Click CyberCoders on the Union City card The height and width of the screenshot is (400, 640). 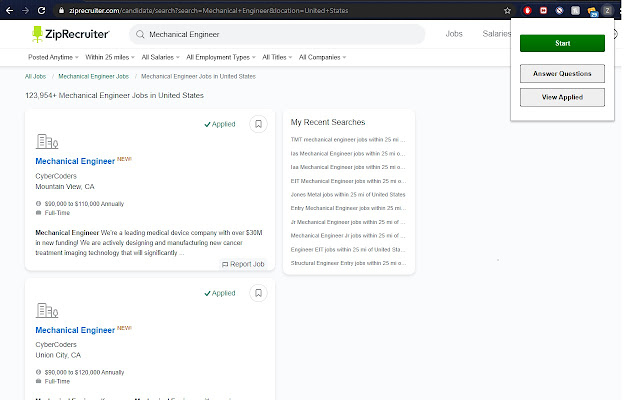pos(56,344)
